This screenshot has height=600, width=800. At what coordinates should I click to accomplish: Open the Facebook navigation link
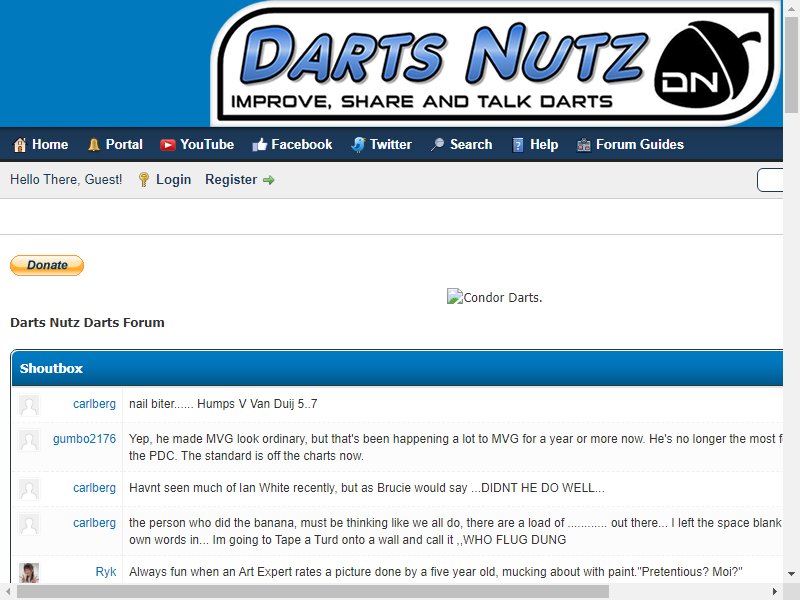point(292,145)
